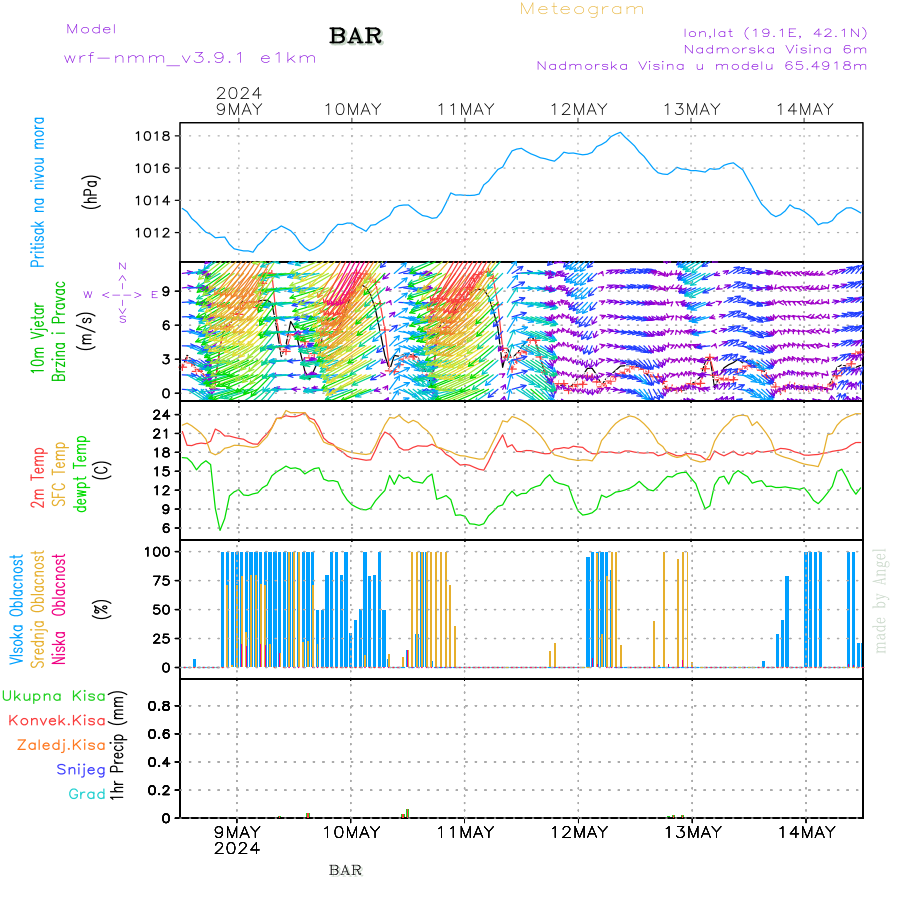This screenshot has width=900, height=900.
Task: Click the 1012 pressure tick label
Action: 153,232
